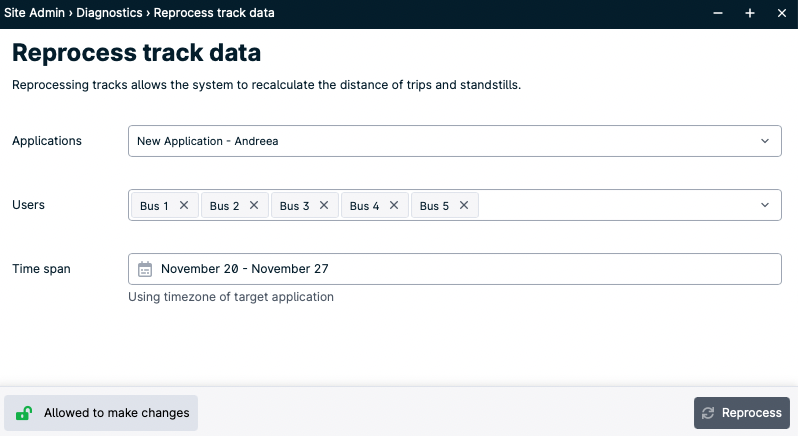The height and width of the screenshot is (436, 798).
Task: Click the Reprocess track data breadcrumb
Action: [214, 13]
